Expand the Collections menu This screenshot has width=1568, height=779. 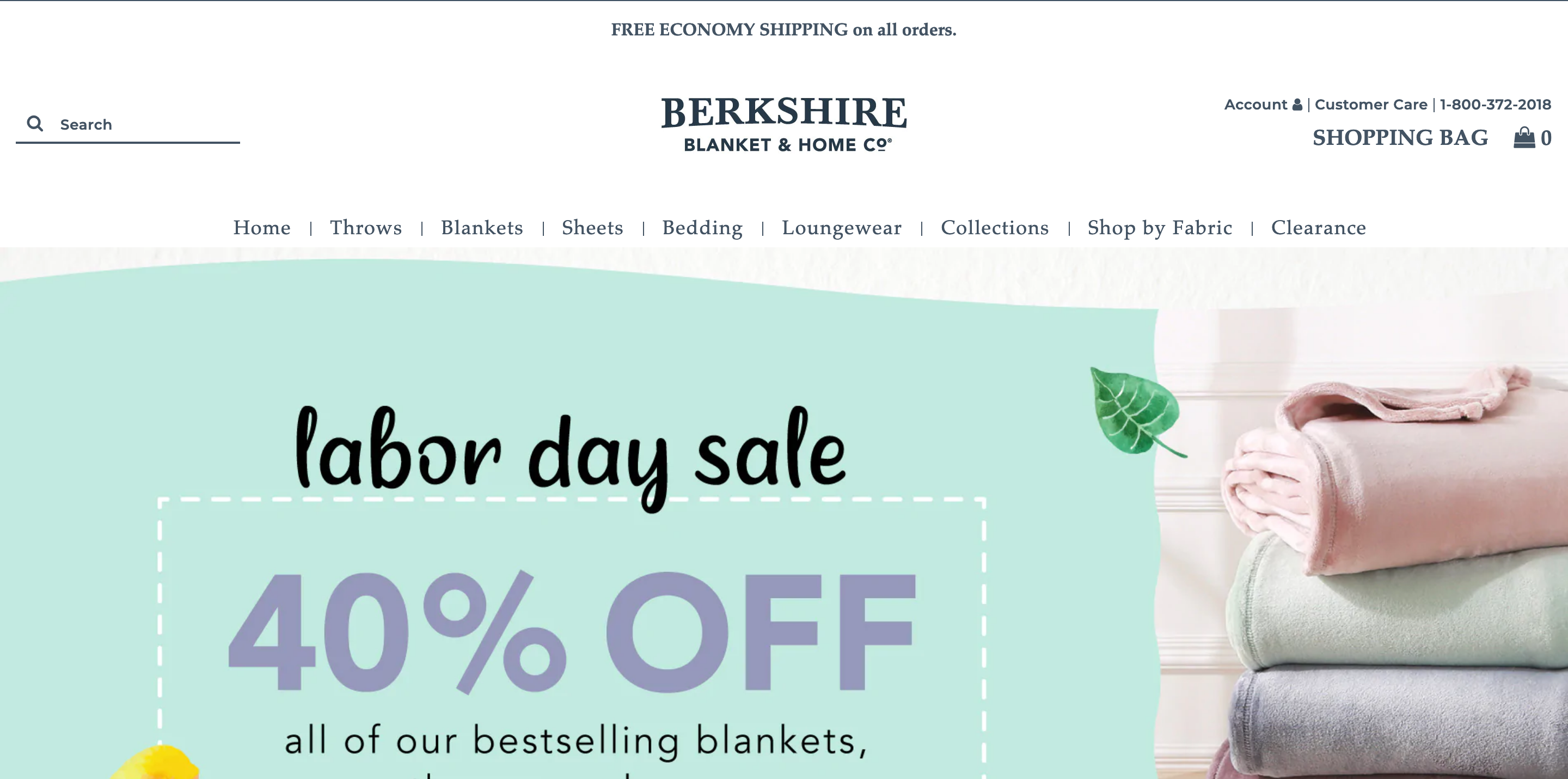point(995,228)
